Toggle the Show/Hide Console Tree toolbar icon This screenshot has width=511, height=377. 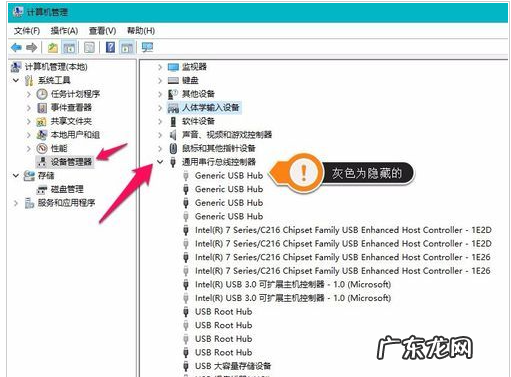point(69,48)
